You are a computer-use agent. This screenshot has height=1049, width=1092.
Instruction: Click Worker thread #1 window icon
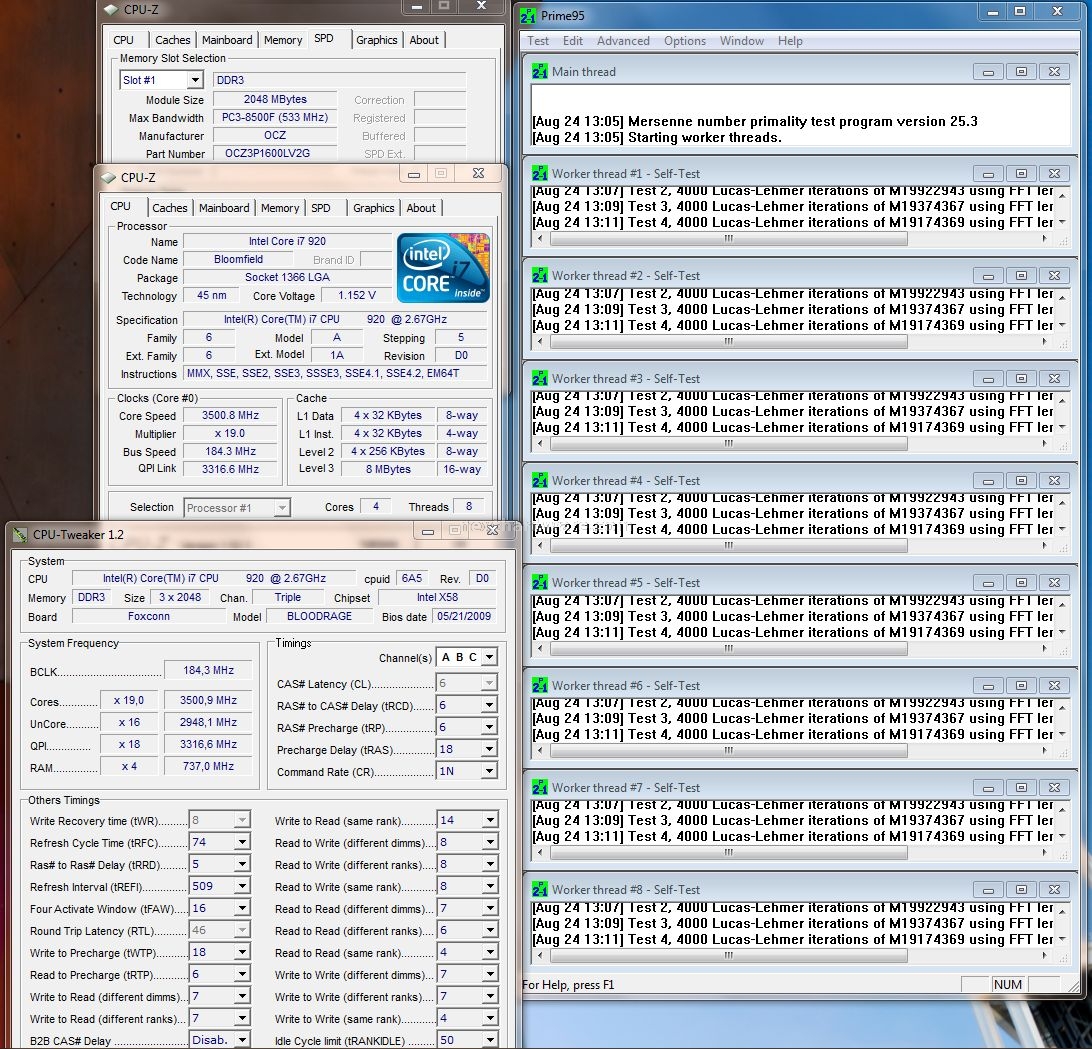(x=540, y=173)
